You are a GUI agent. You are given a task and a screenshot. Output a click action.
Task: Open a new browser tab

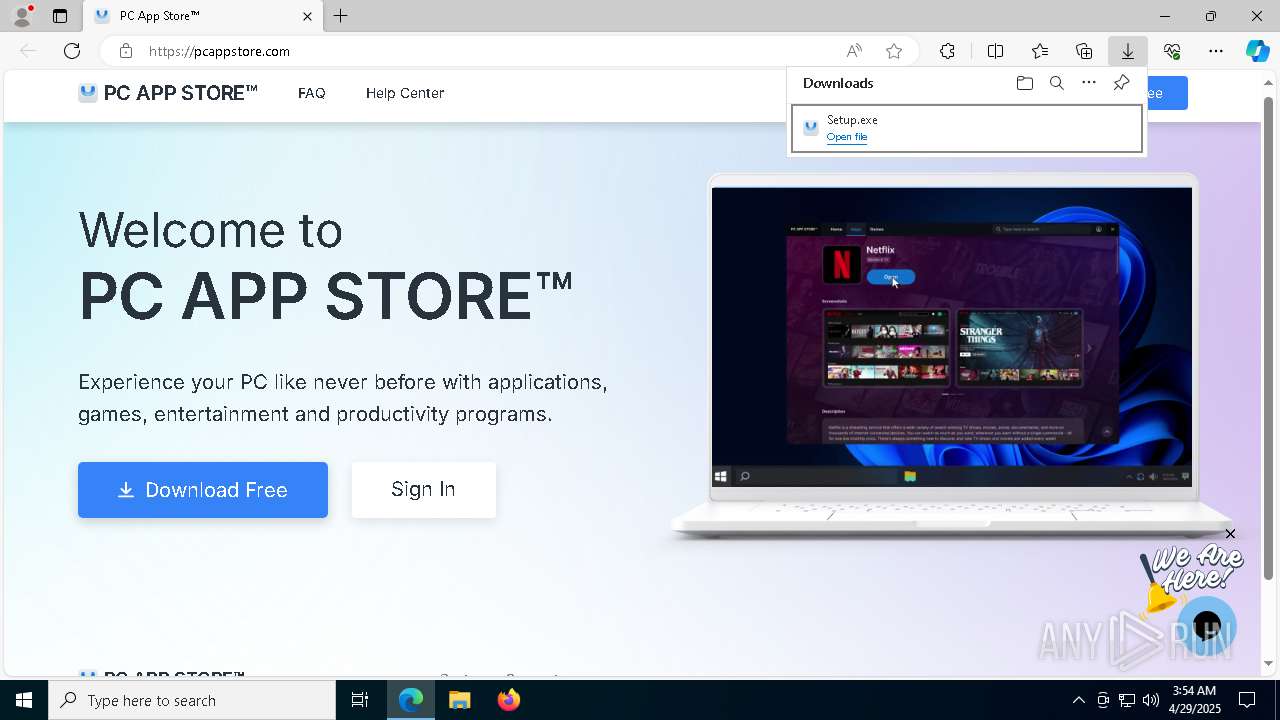341,16
